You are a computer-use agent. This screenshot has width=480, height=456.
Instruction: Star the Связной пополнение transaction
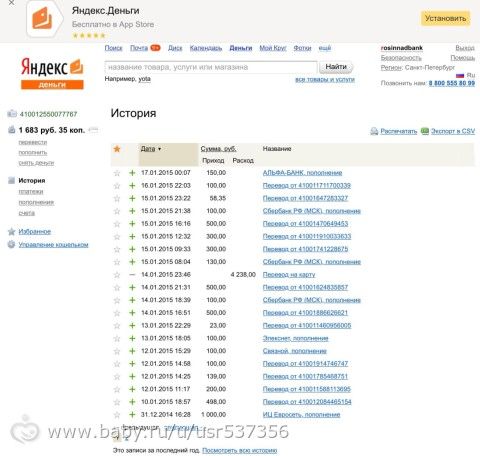[x=117, y=351]
